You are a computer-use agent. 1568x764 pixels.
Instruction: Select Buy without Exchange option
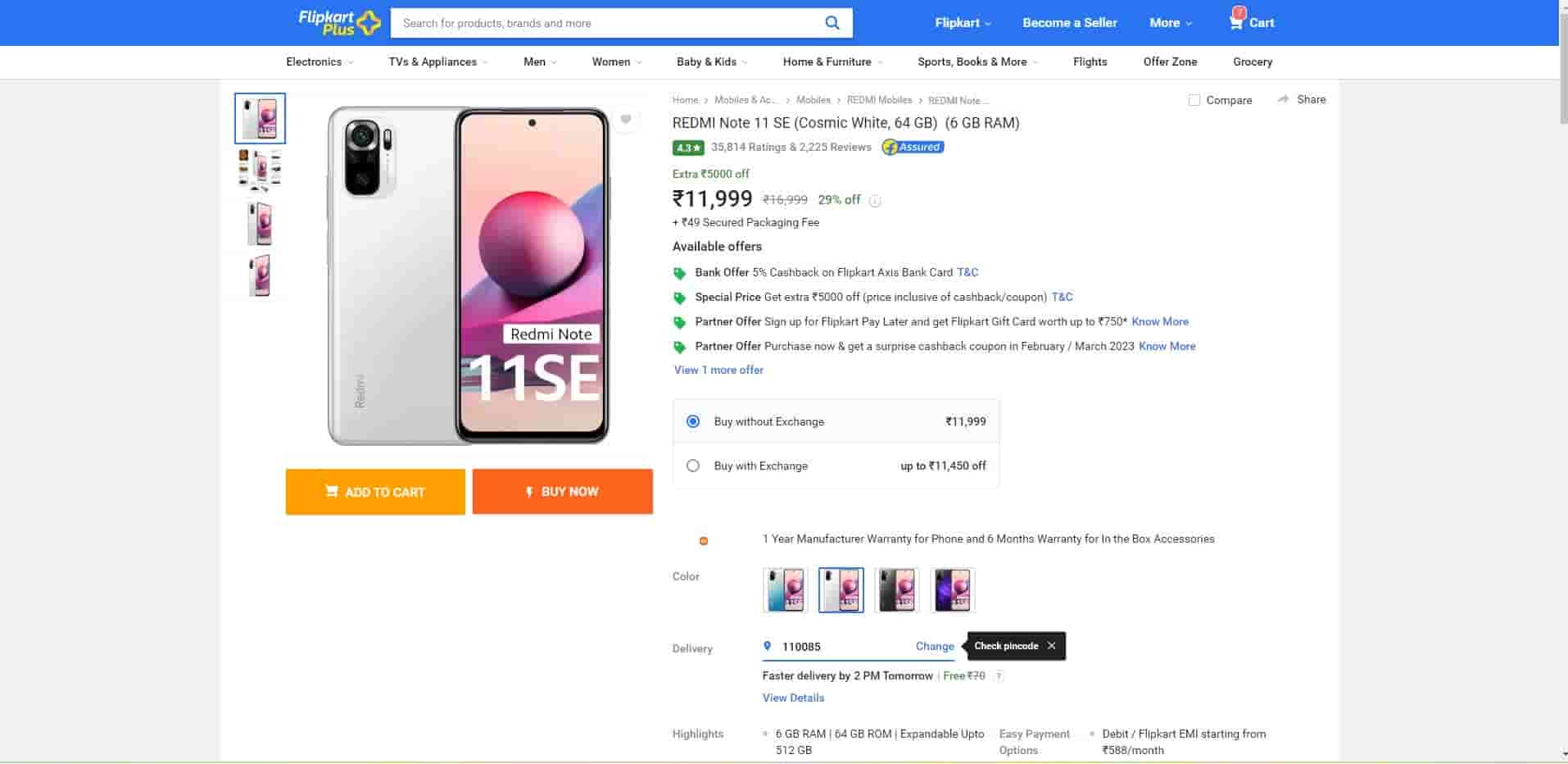click(x=693, y=421)
